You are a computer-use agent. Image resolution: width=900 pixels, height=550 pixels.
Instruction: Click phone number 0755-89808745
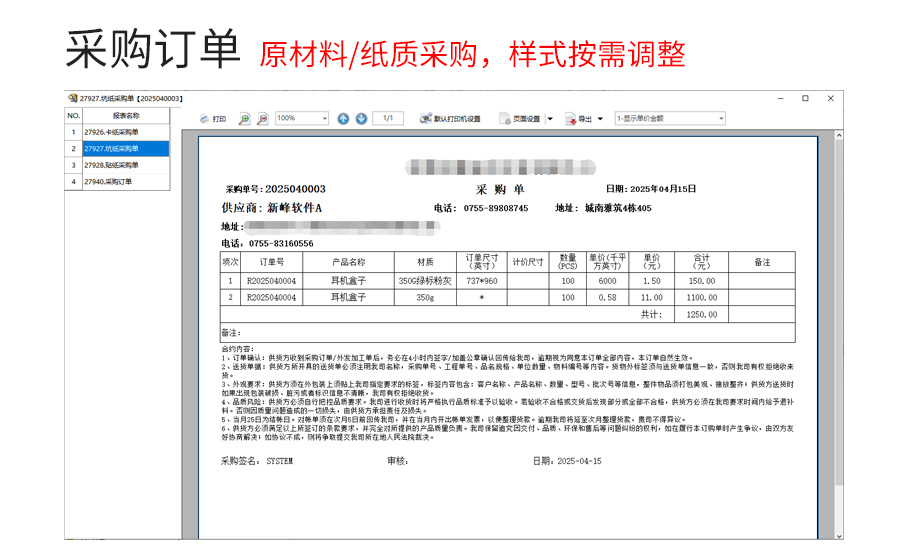(x=496, y=208)
